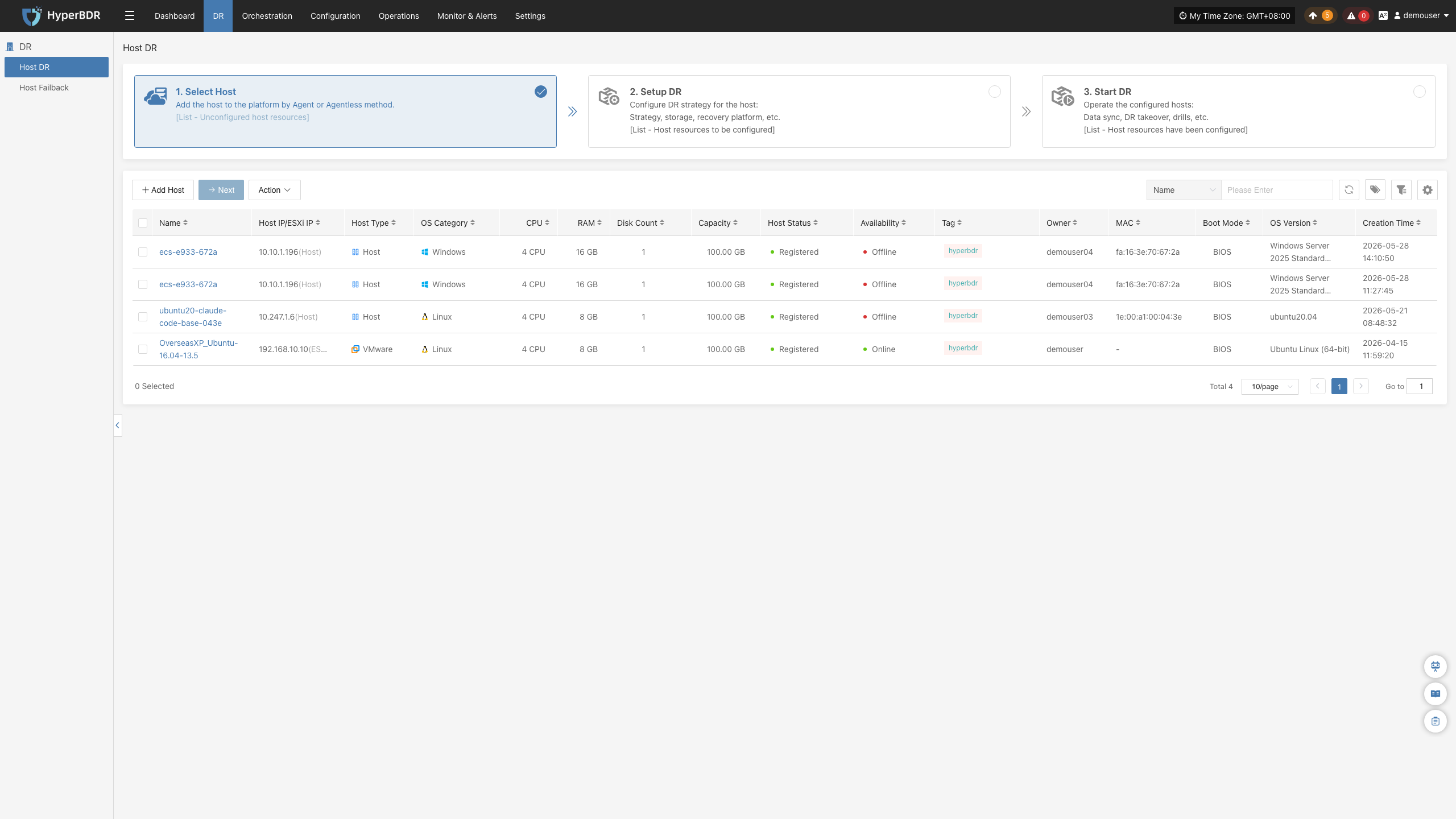Open the upgrade notifications arrow icon

1313,16
